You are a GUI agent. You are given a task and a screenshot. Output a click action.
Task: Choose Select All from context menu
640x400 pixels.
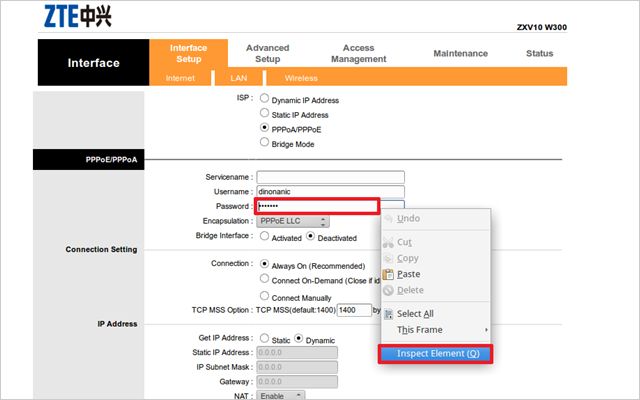pos(415,313)
